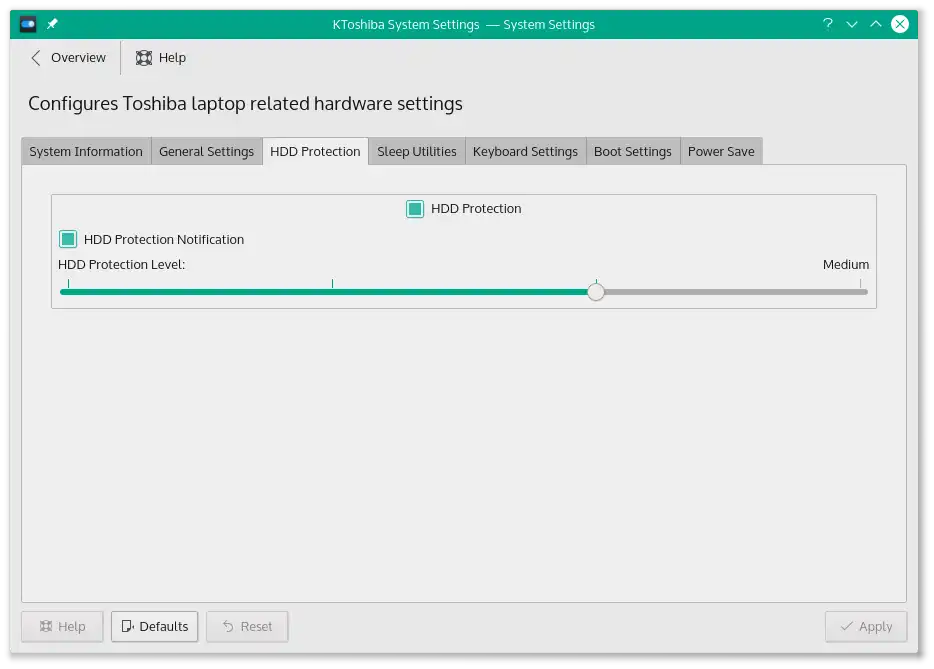
Task: Minimize window with down chevron
Action: pyautogui.click(x=852, y=24)
